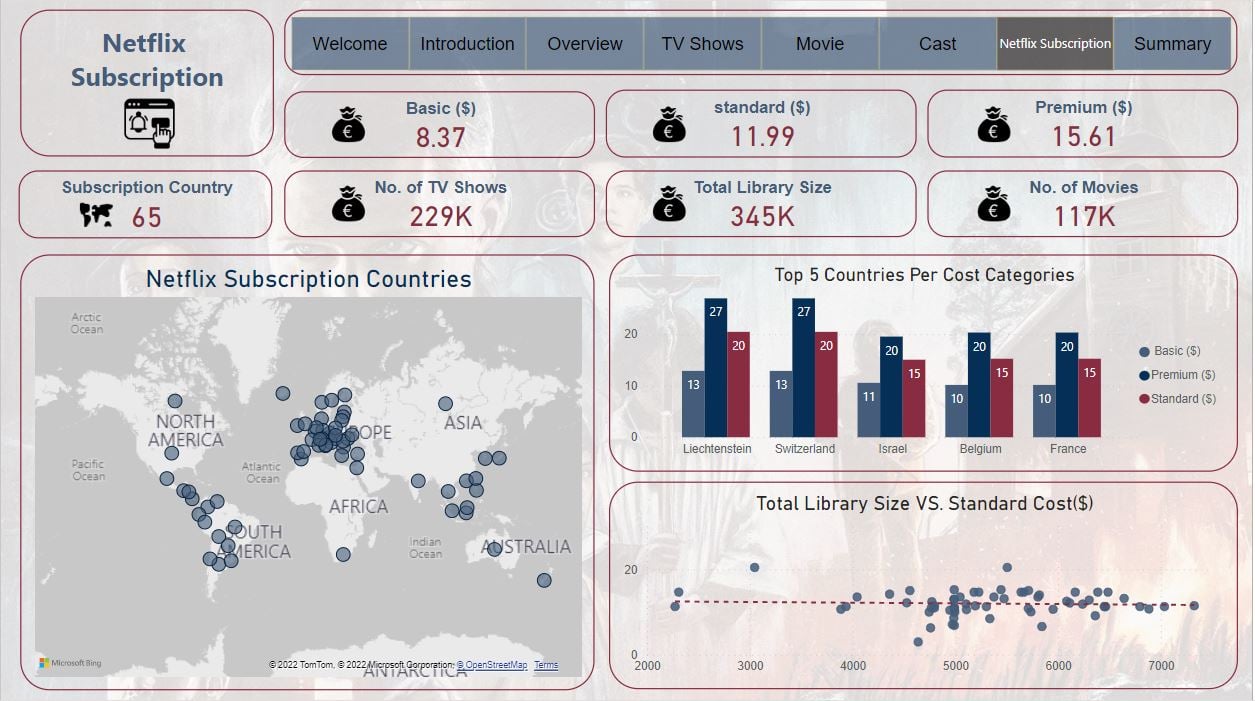Click the money bag icon beside No. of TV Shows

point(349,204)
